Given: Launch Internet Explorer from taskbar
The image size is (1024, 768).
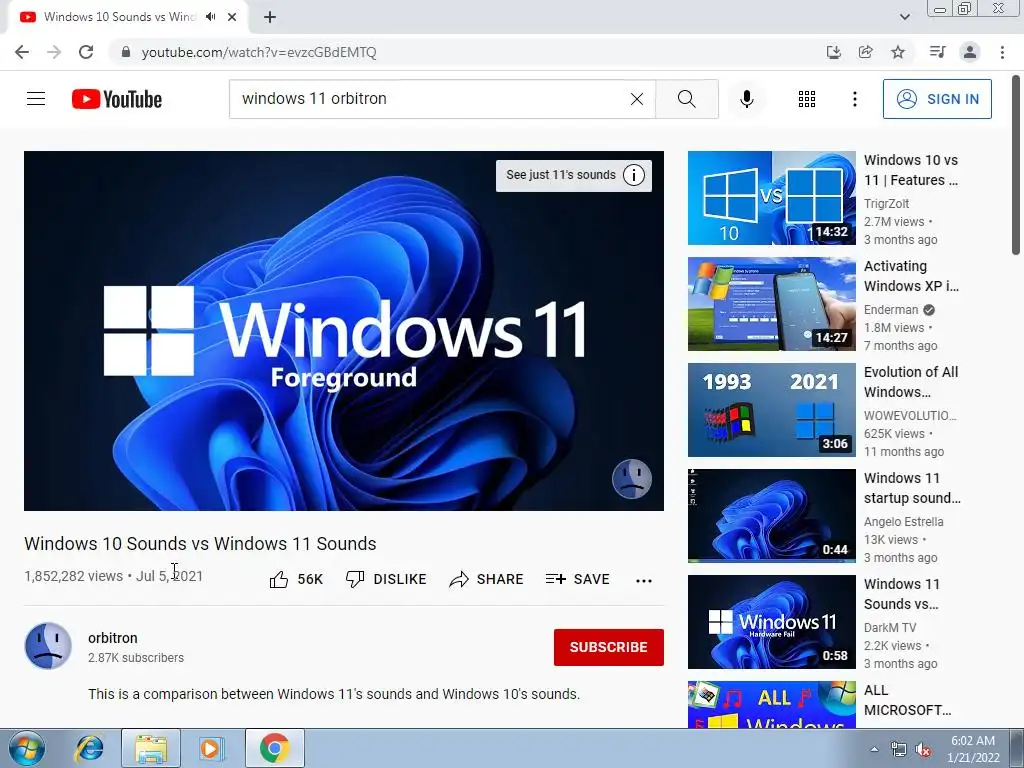Looking at the screenshot, I should (89, 748).
